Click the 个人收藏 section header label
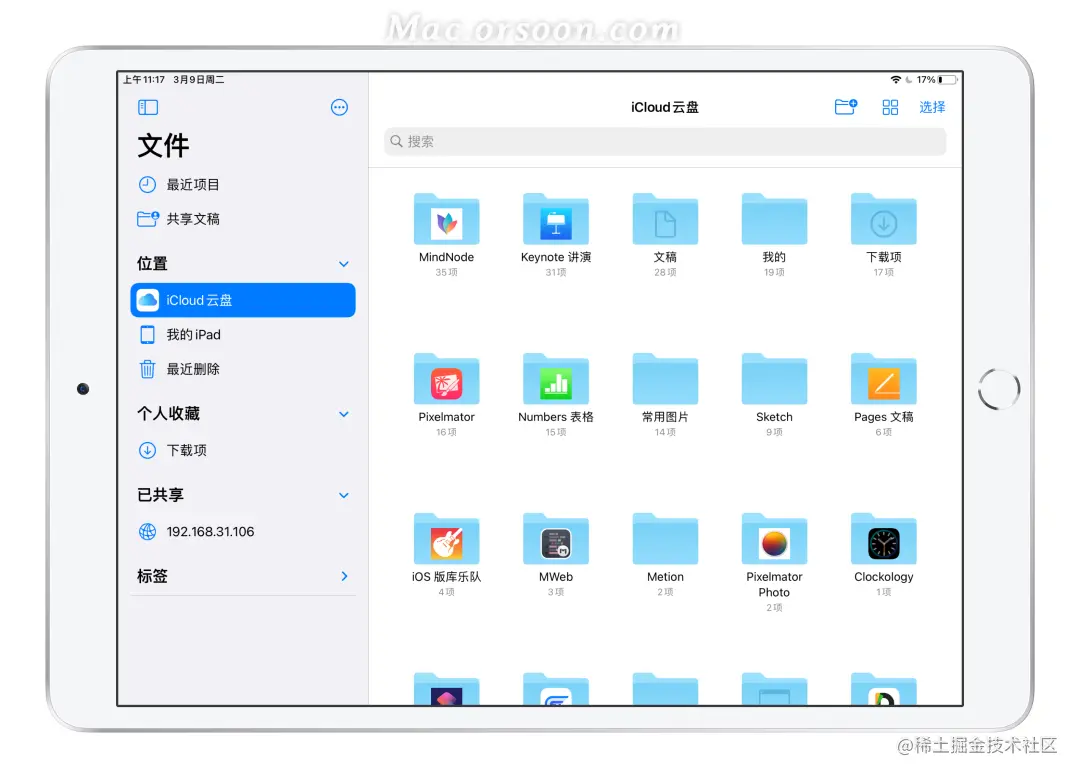The width and height of the screenshot is (1080, 778). click(169, 414)
